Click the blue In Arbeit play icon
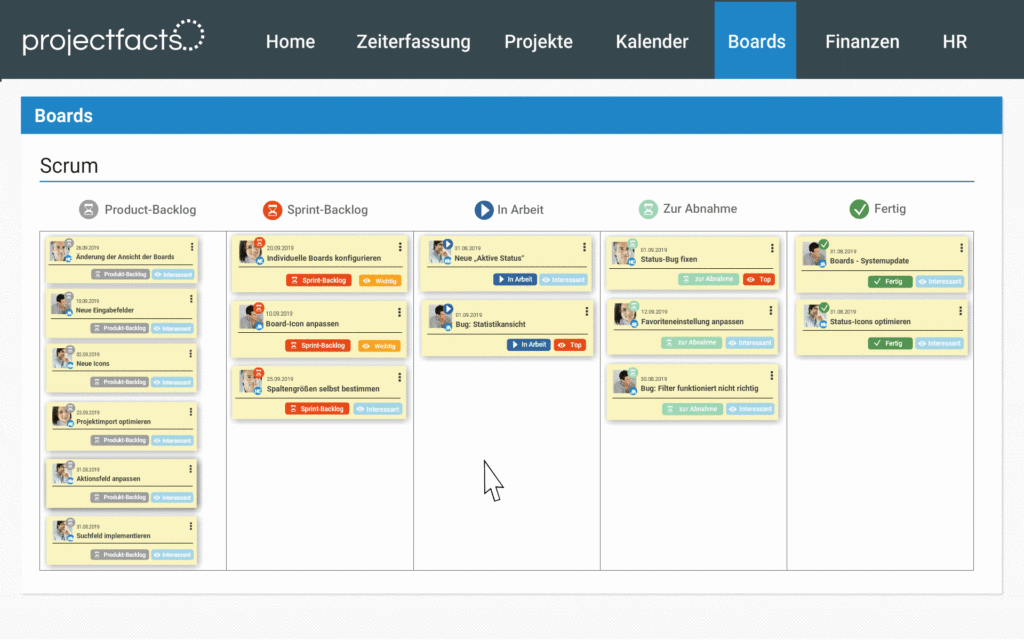This screenshot has width=1024, height=640. click(x=484, y=210)
